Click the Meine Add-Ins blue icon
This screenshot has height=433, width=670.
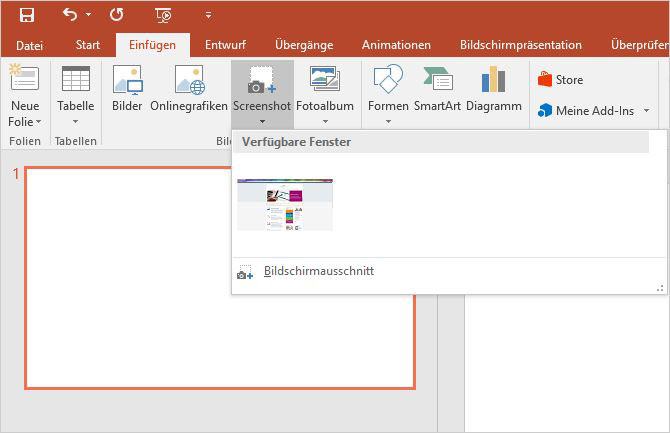point(545,111)
